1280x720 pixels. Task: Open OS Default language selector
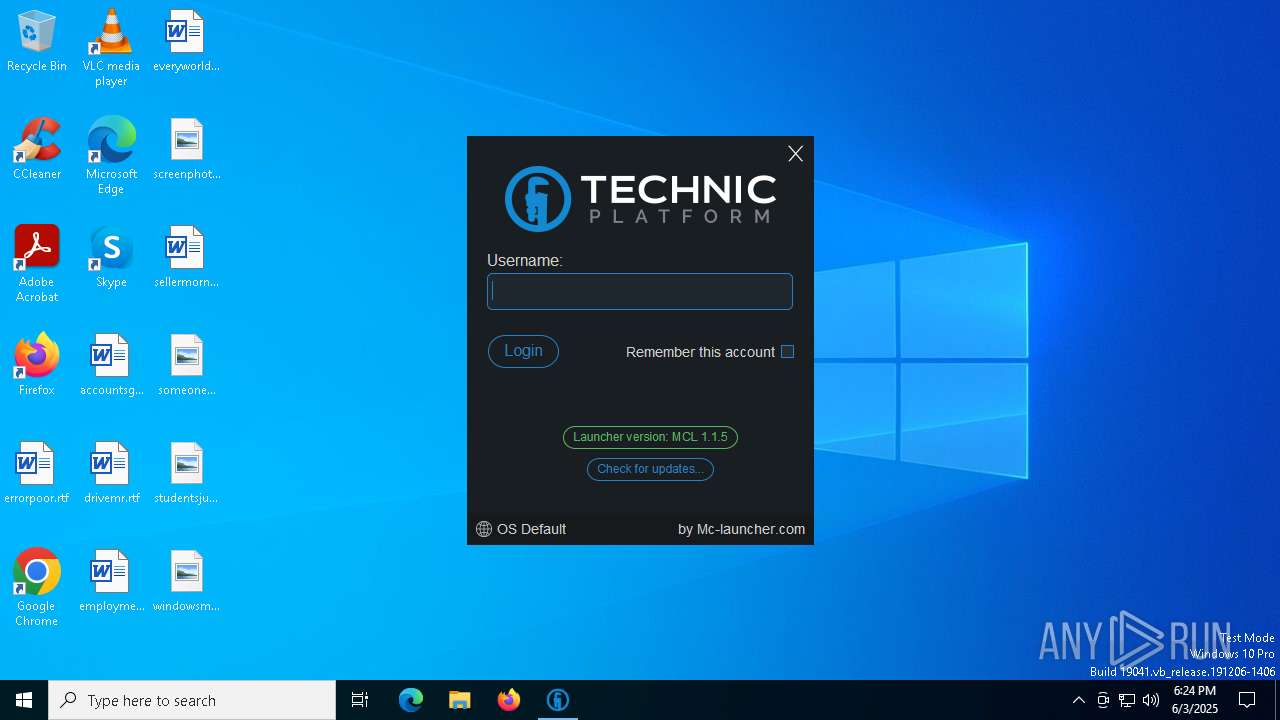click(x=521, y=529)
